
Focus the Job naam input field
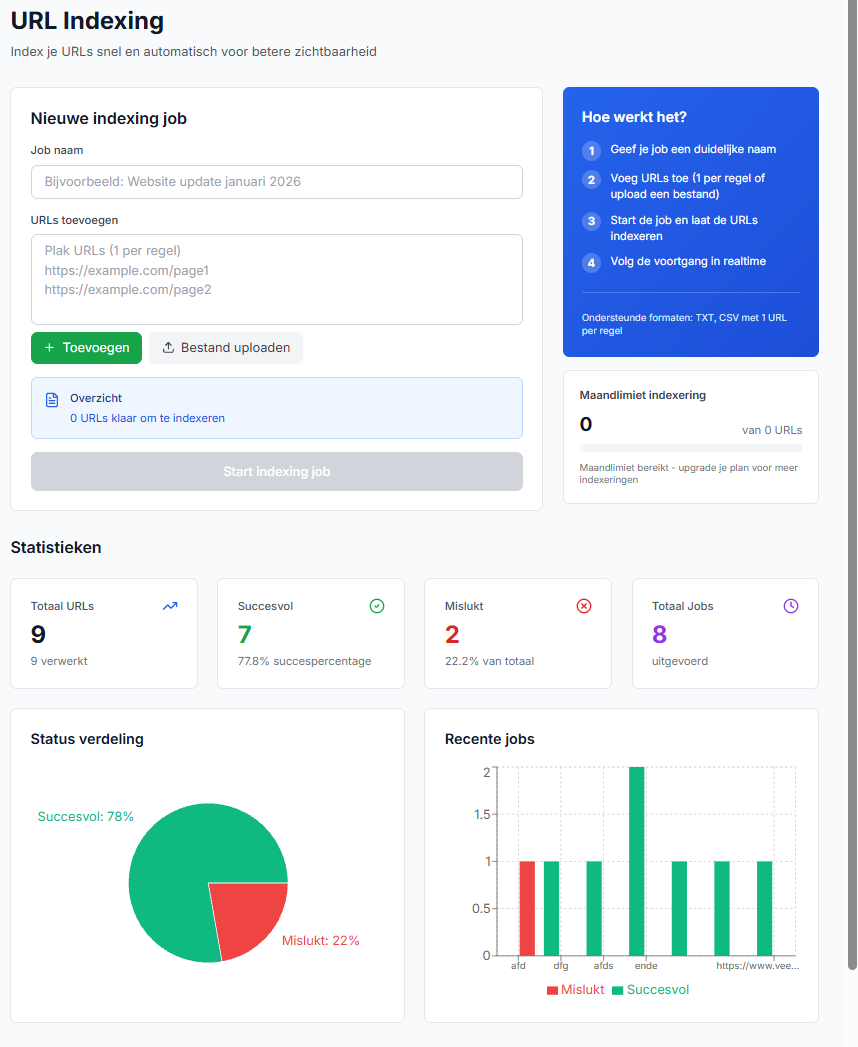pyautogui.click(x=276, y=182)
